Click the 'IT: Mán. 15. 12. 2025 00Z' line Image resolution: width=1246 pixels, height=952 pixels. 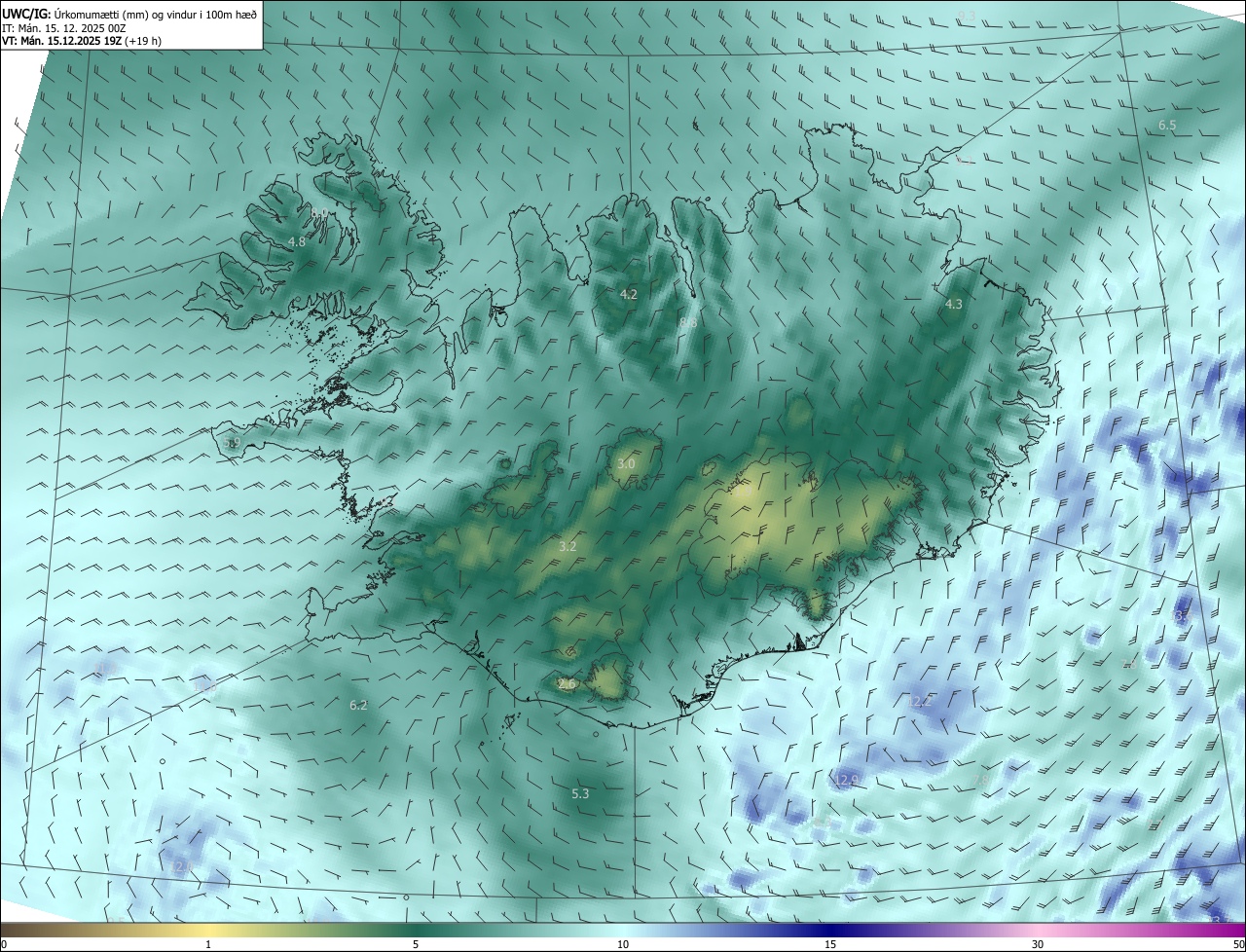[64, 28]
